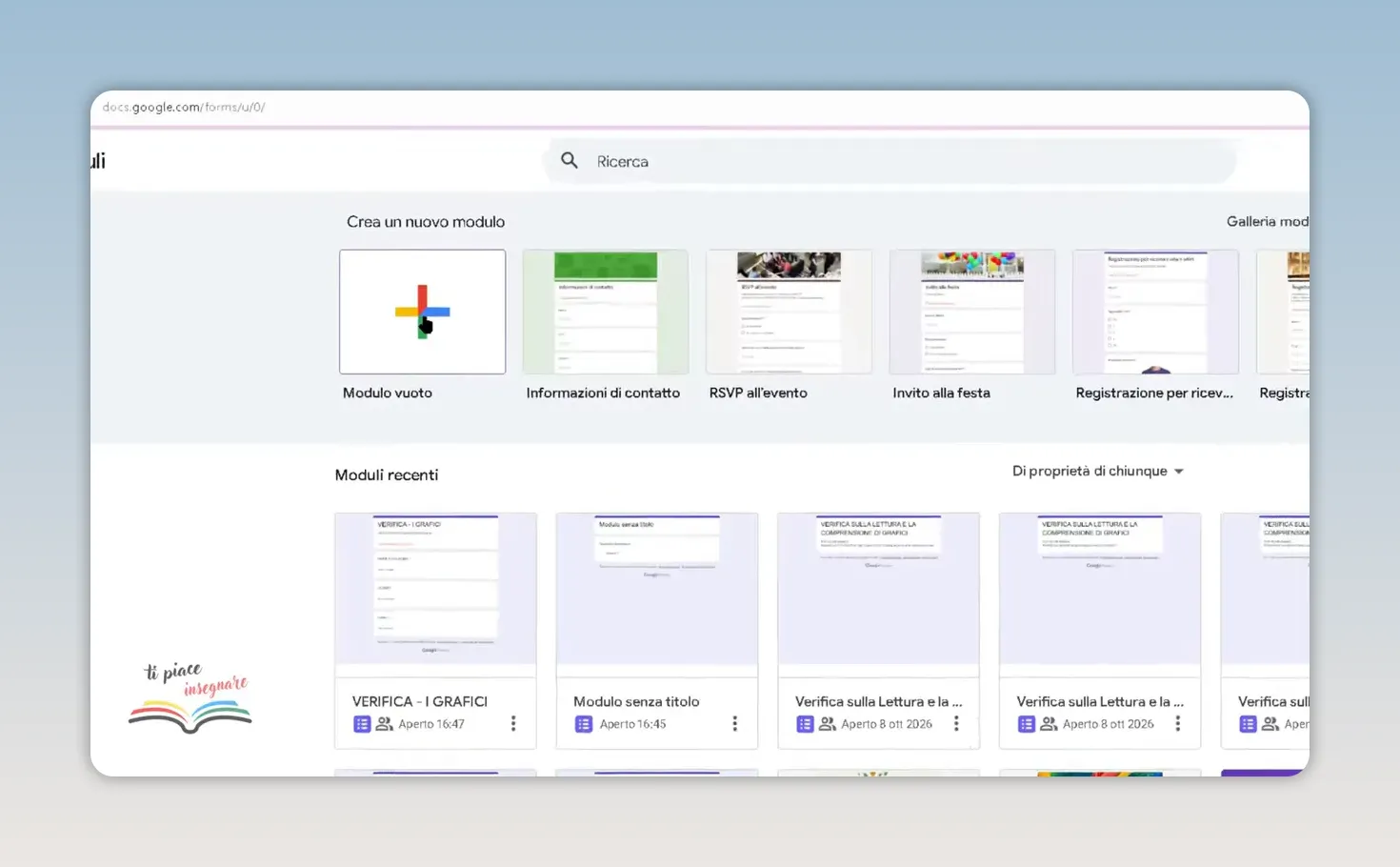Open the three-dot menu for VERIFICA - I GRAFICI
Viewport: 1400px width, 867px height.
coord(513,724)
